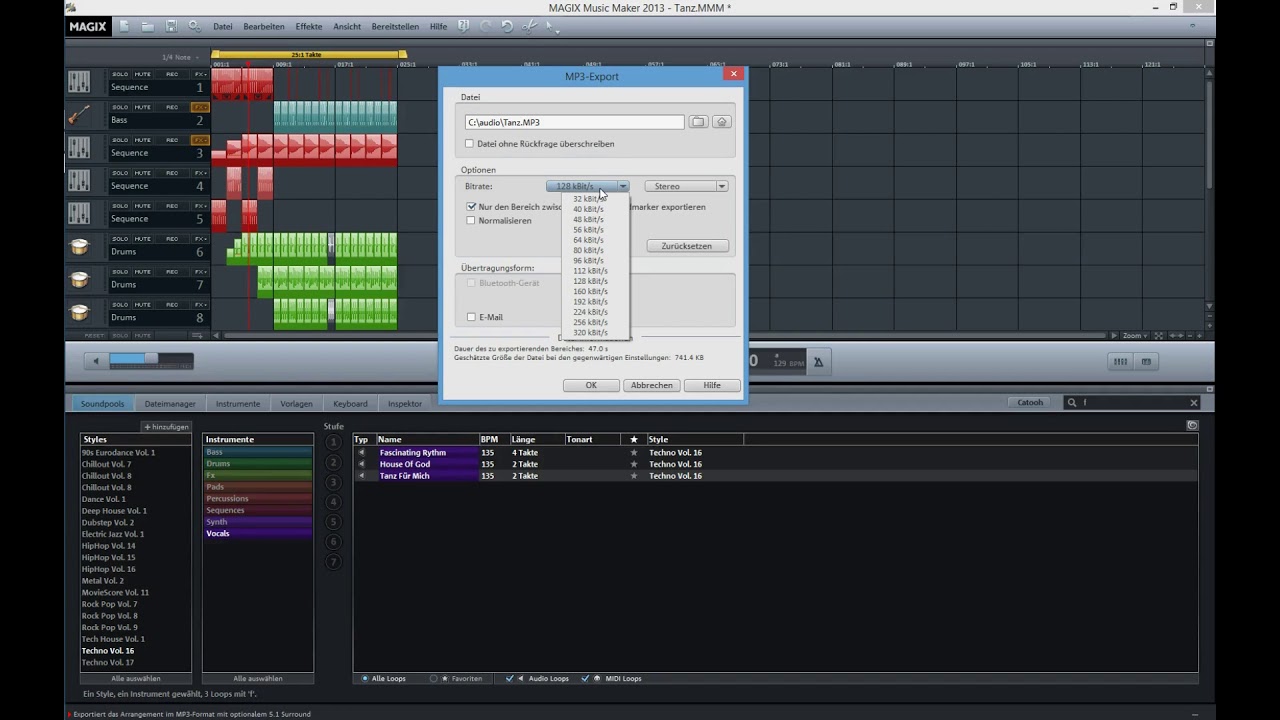Open the mouse mode pointer tool
The width and height of the screenshot is (1280, 720).
550,27
